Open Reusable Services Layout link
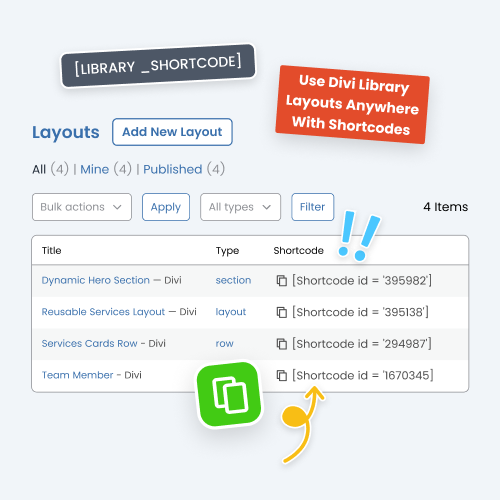 pyautogui.click(x=103, y=312)
